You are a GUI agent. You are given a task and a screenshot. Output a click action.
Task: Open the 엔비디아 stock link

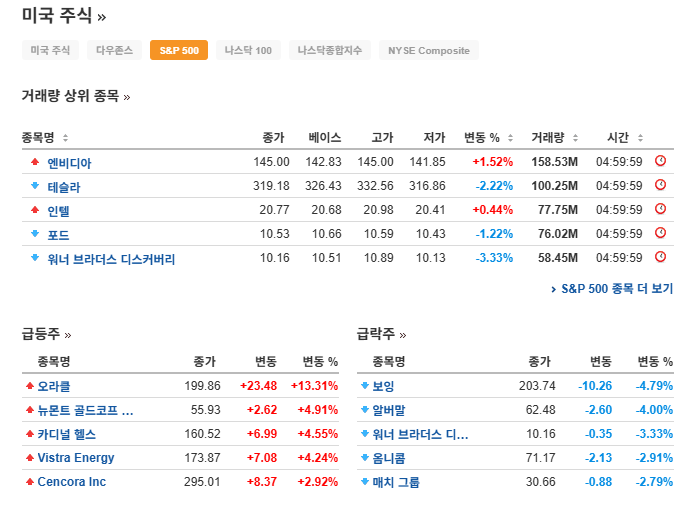point(70,163)
